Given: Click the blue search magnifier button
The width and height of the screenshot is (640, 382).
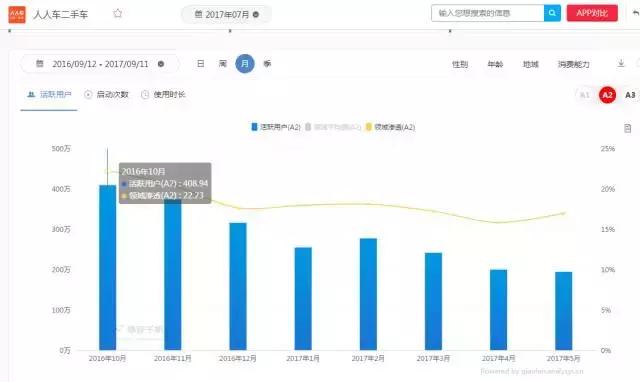Looking at the screenshot, I should tap(552, 13).
